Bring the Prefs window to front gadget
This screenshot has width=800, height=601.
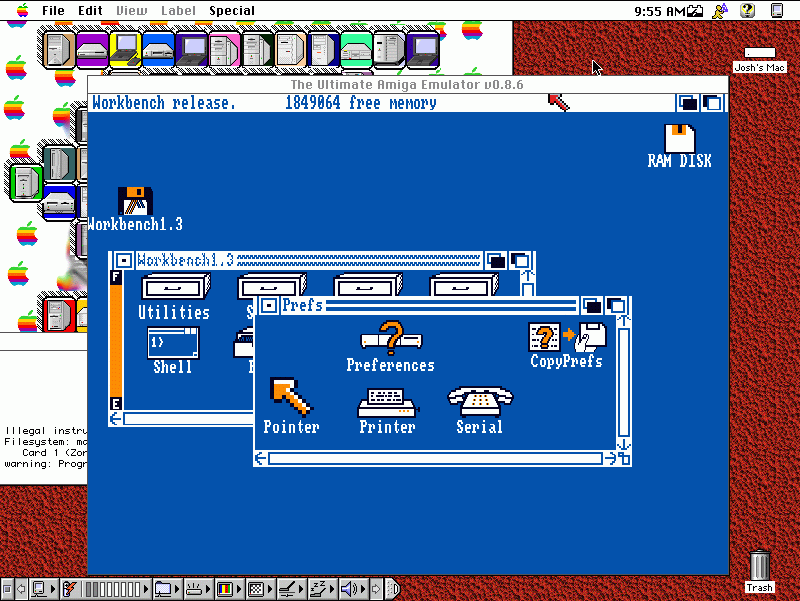pyautogui.click(x=617, y=306)
